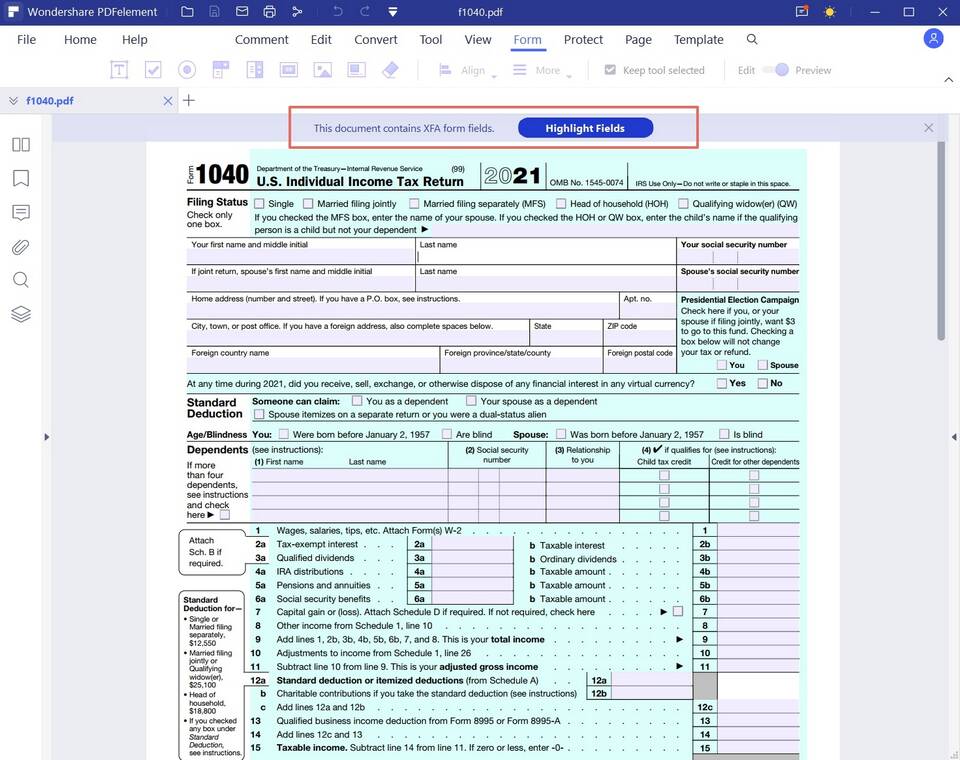Viewport: 960px width, 760px height.
Task: Check the You as a dependent box
Action: pyautogui.click(x=357, y=401)
